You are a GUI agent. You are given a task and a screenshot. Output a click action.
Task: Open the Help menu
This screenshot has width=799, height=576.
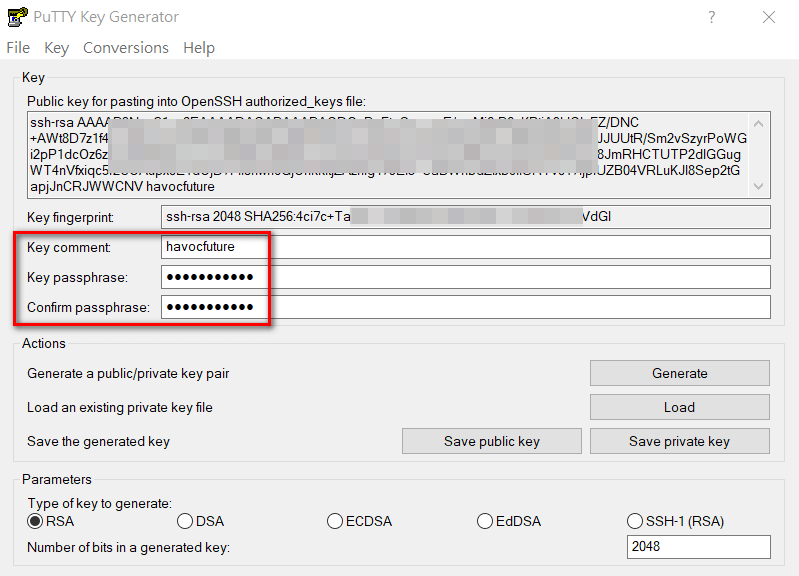199,48
